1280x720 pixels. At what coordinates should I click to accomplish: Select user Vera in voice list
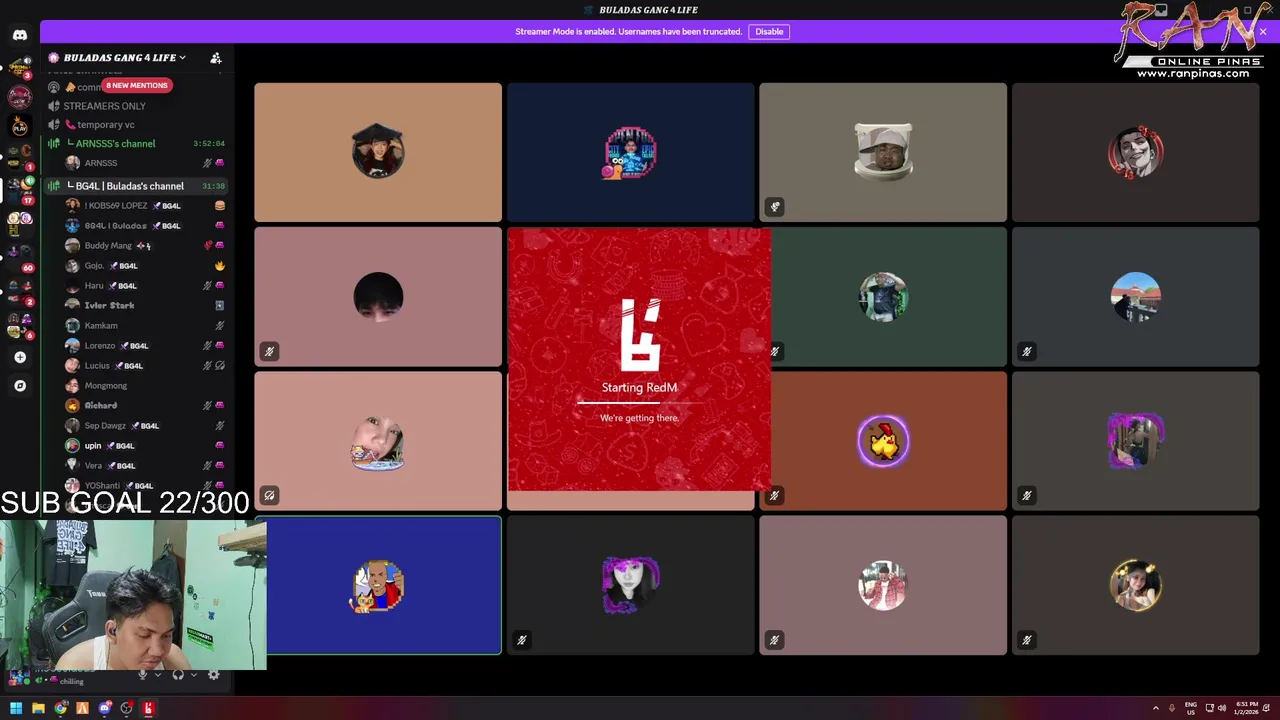point(145,466)
